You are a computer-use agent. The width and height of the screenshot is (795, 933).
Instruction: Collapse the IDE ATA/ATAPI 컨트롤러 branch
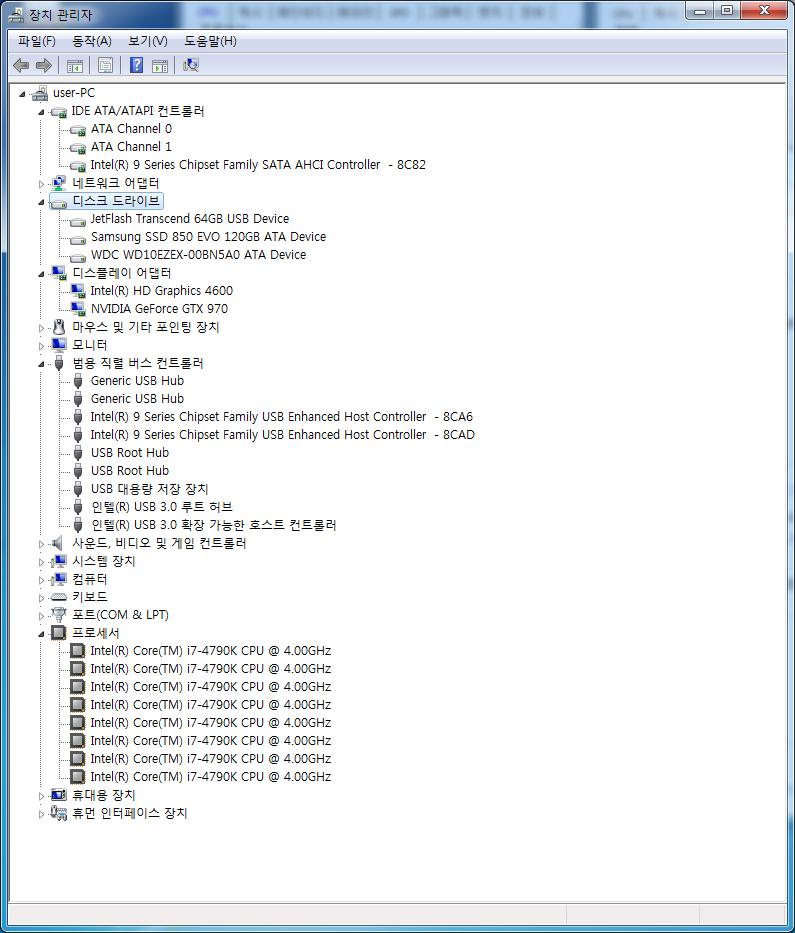click(x=41, y=112)
